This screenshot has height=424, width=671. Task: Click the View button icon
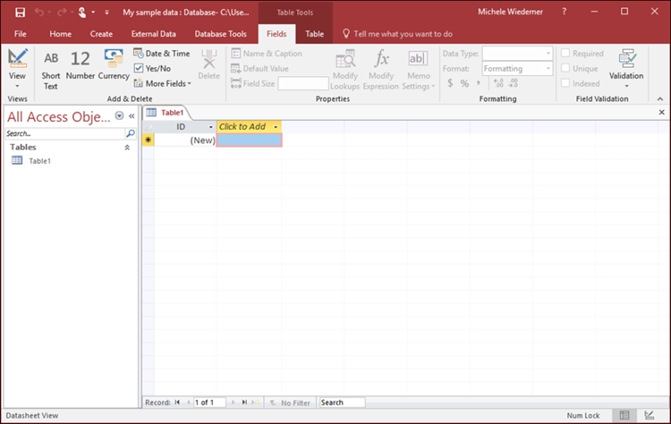[x=18, y=59]
